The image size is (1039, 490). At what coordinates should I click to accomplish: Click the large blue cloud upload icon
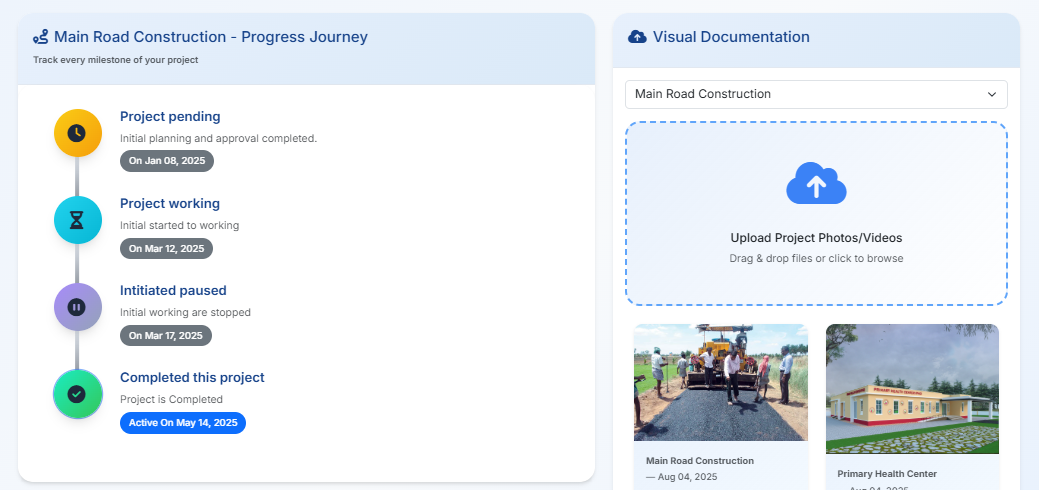(x=816, y=184)
